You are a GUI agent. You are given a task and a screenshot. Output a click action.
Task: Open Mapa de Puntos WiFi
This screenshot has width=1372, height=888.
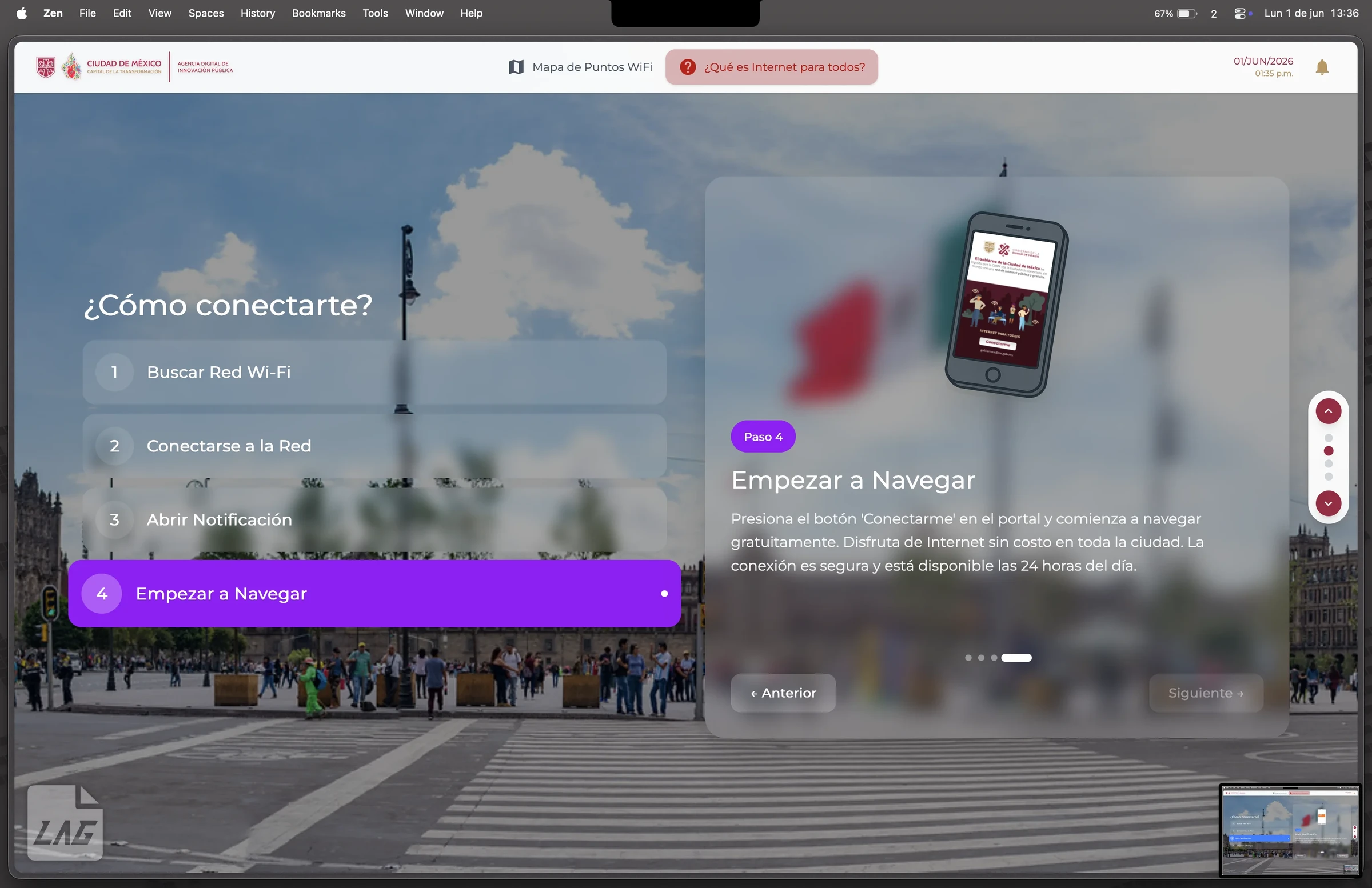(x=580, y=67)
